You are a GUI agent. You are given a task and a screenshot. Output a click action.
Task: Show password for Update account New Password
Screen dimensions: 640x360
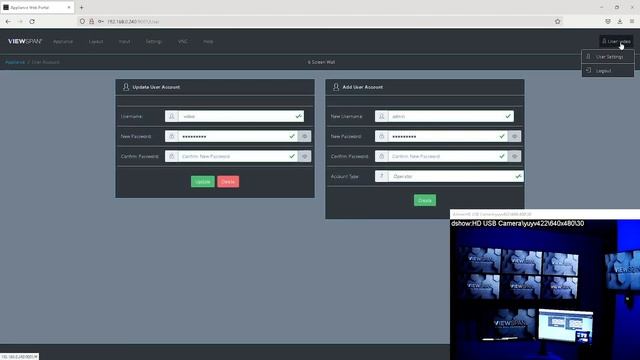[x=304, y=136]
